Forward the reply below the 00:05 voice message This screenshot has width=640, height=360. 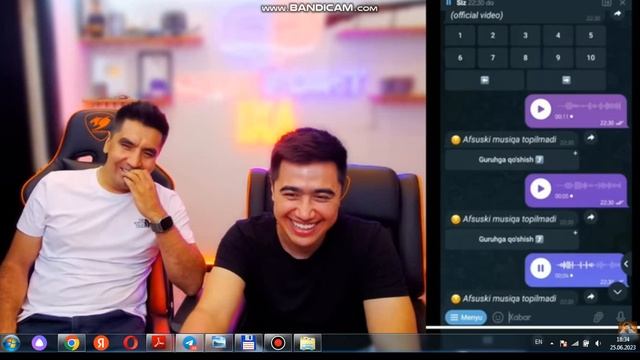pos(591,217)
